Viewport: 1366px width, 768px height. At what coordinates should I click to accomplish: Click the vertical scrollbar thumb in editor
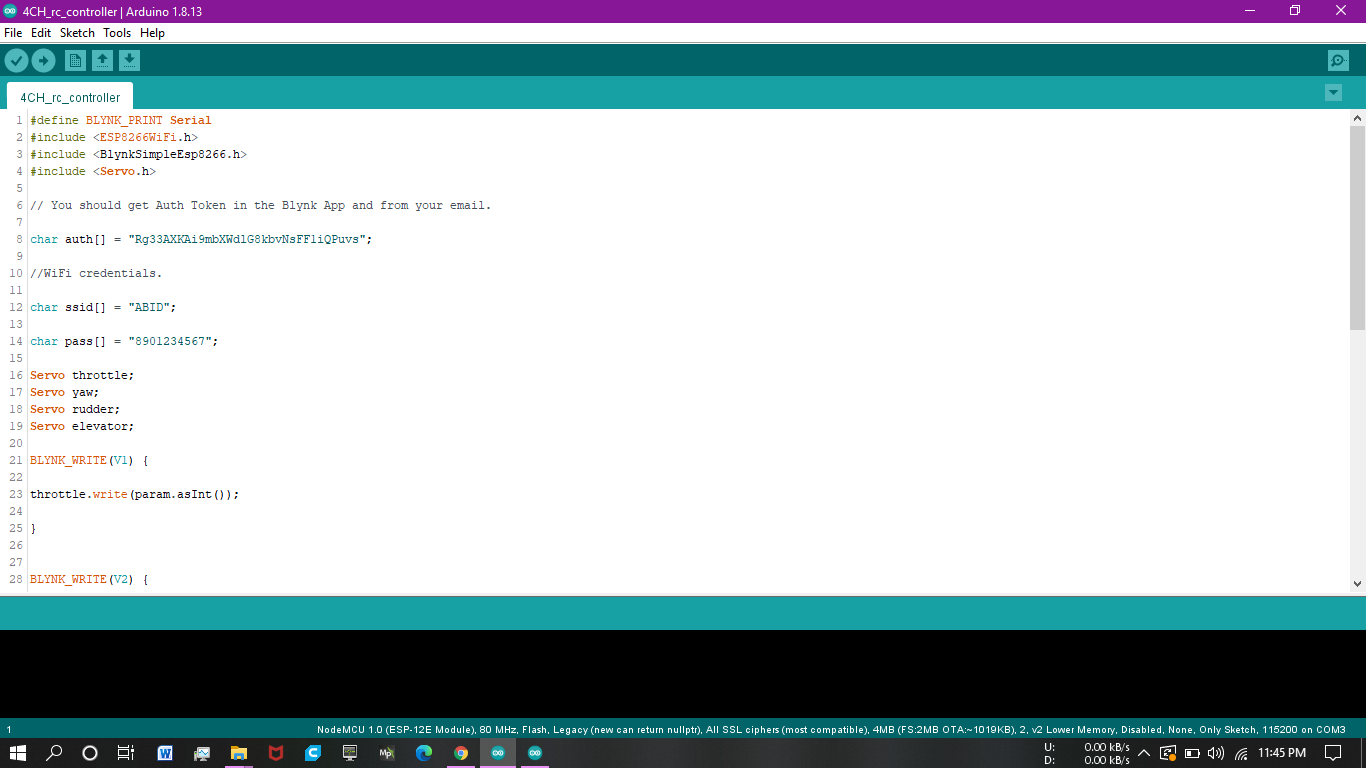point(1357,227)
